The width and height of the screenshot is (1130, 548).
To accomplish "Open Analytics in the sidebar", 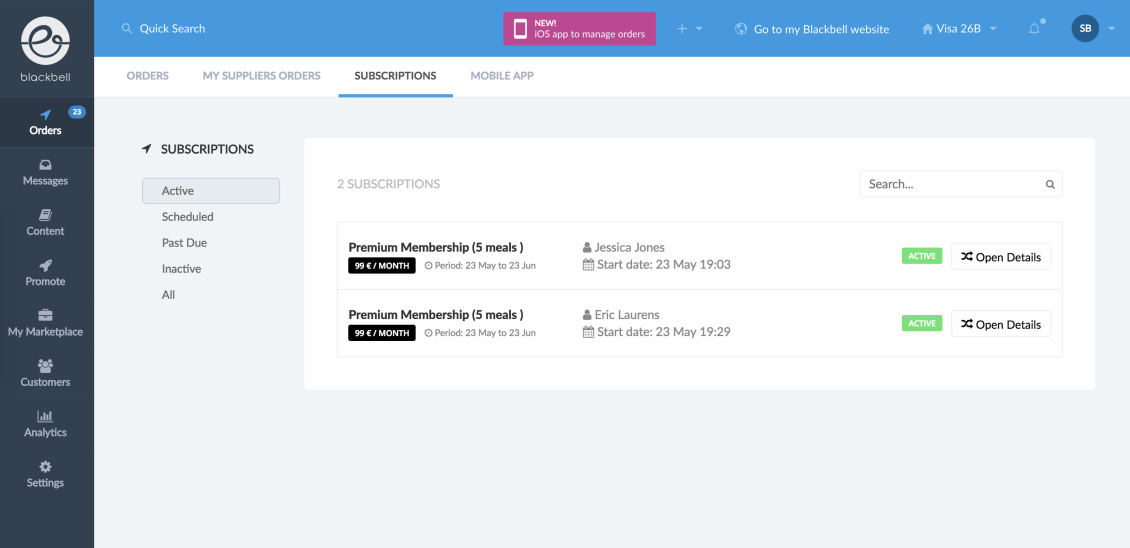I will point(45,425).
